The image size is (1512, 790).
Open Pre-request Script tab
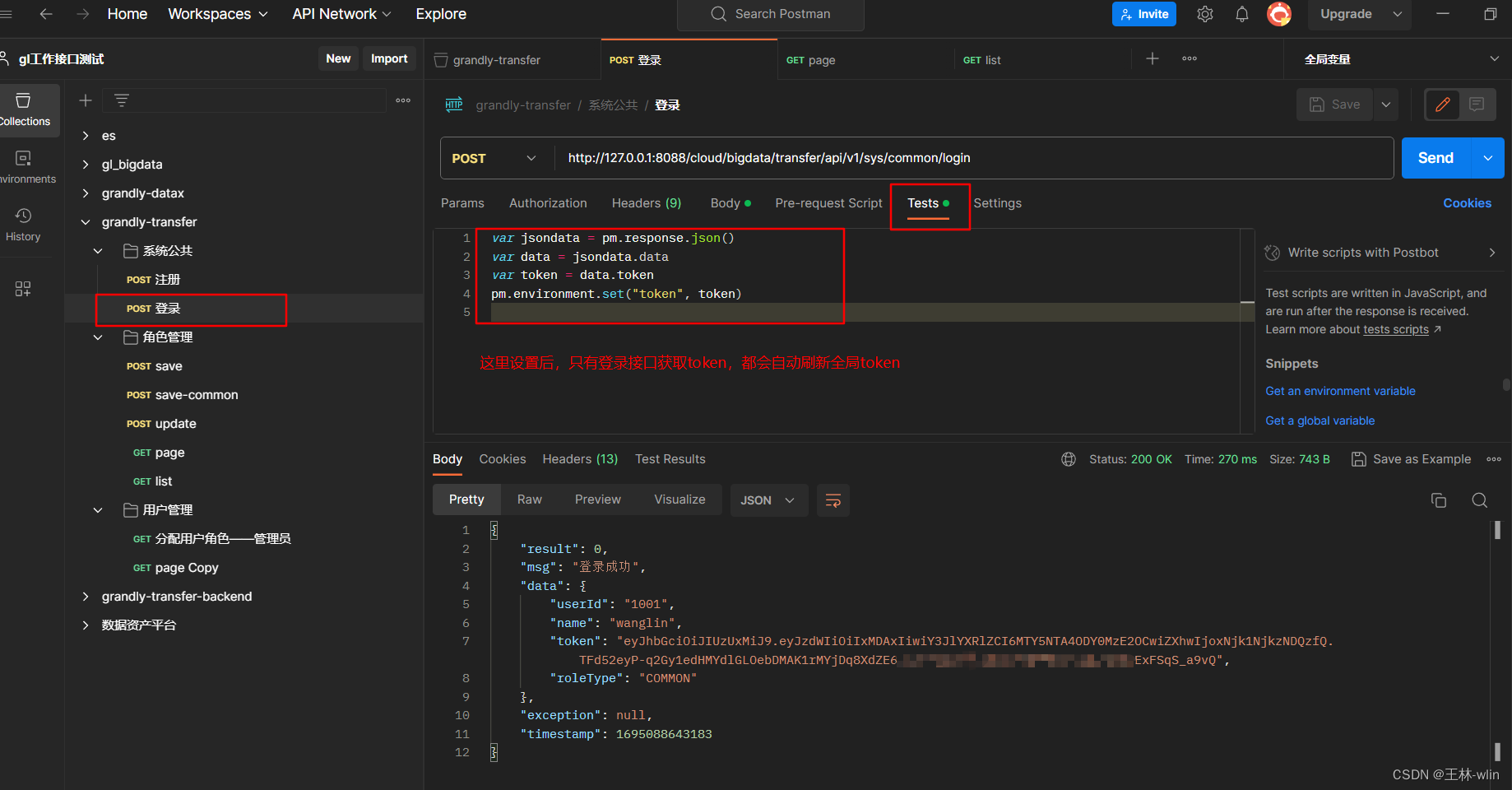click(x=828, y=203)
